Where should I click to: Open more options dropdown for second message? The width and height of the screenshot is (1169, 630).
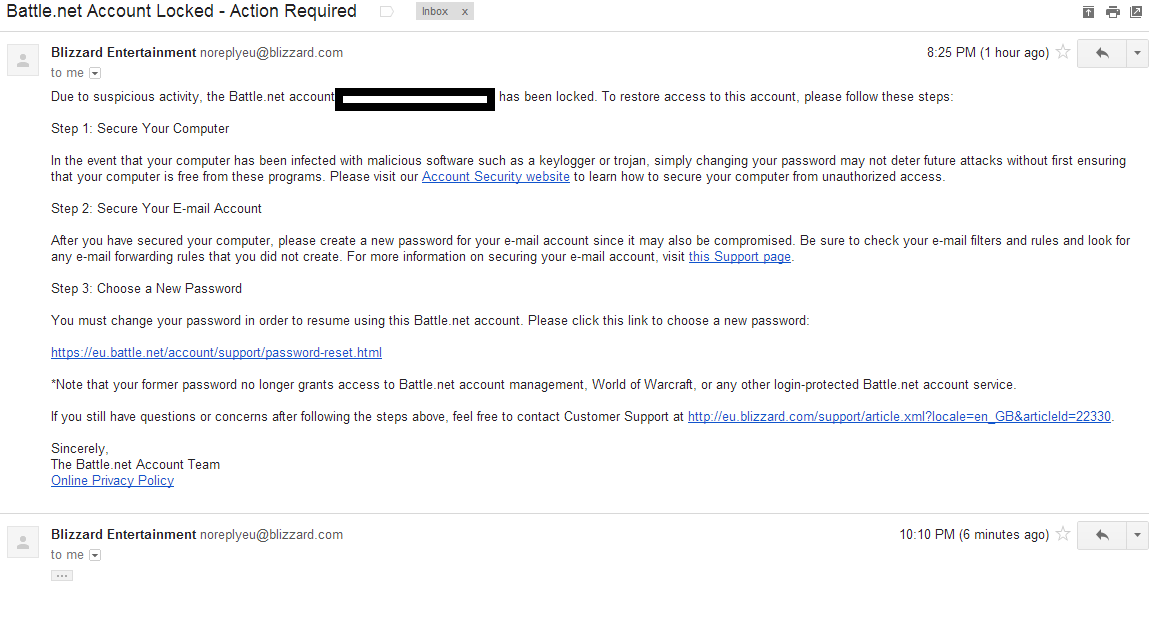(x=1137, y=535)
